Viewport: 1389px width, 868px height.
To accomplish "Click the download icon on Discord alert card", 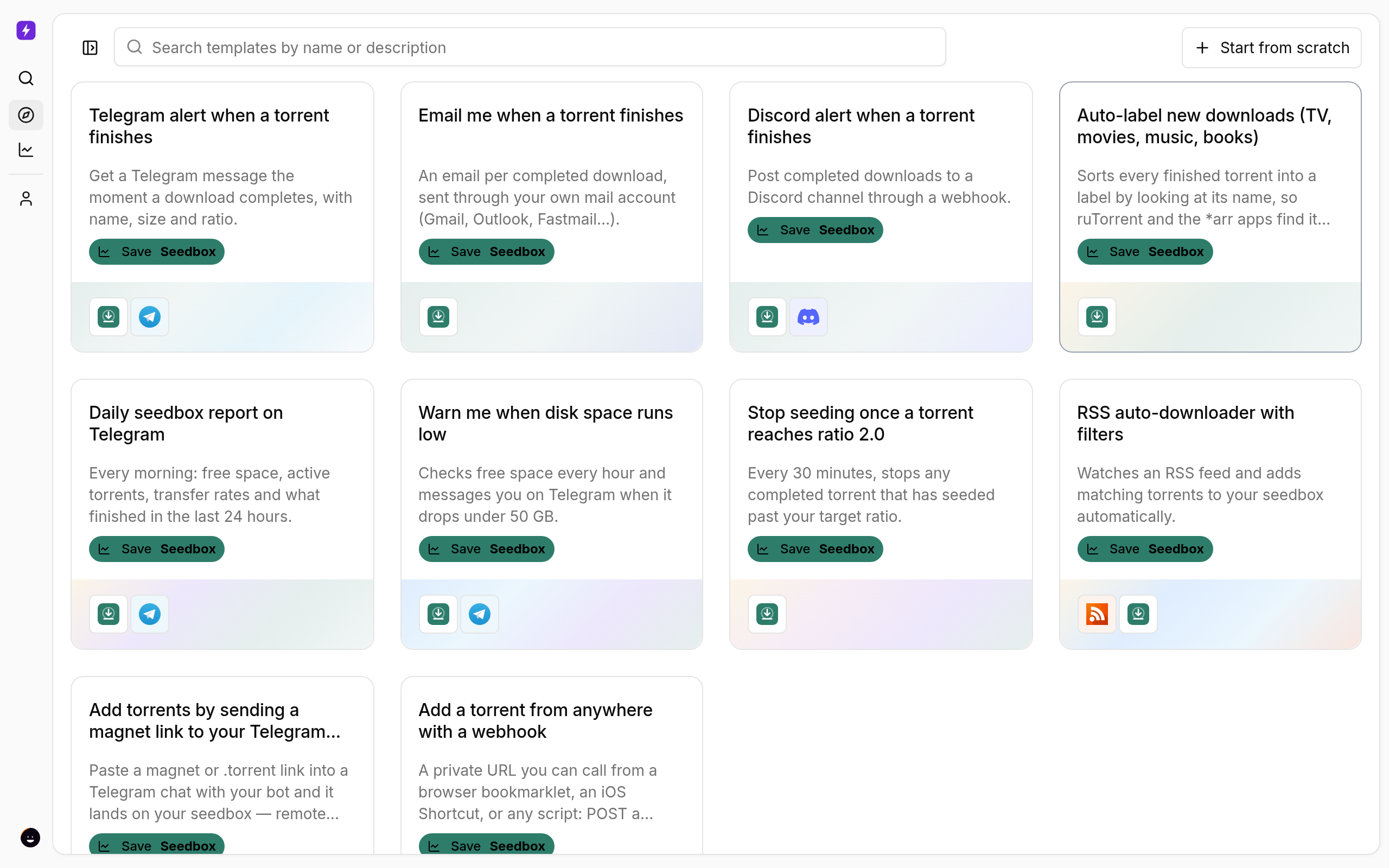I will [x=767, y=317].
